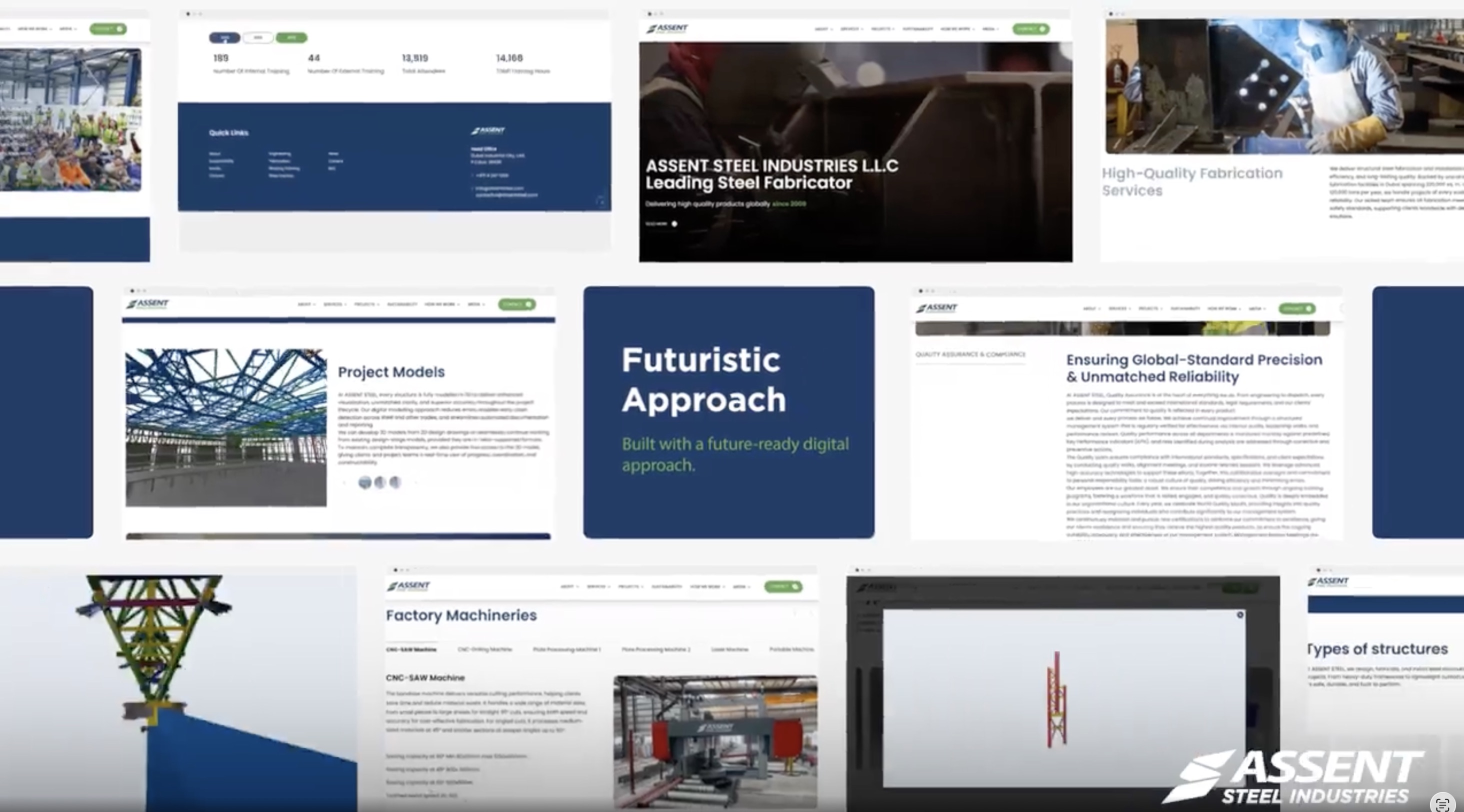The width and height of the screenshot is (1464, 812).
Task: Expand How We Work on the Quality Assurance page
Action: pos(1224,308)
